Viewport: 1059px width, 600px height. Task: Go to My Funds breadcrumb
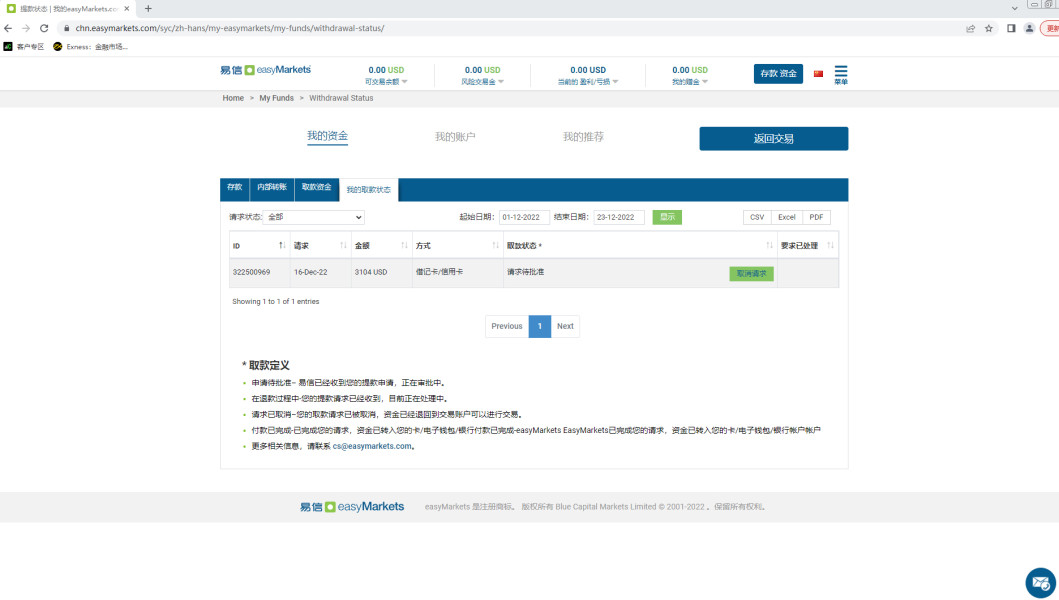click(276, 98)
